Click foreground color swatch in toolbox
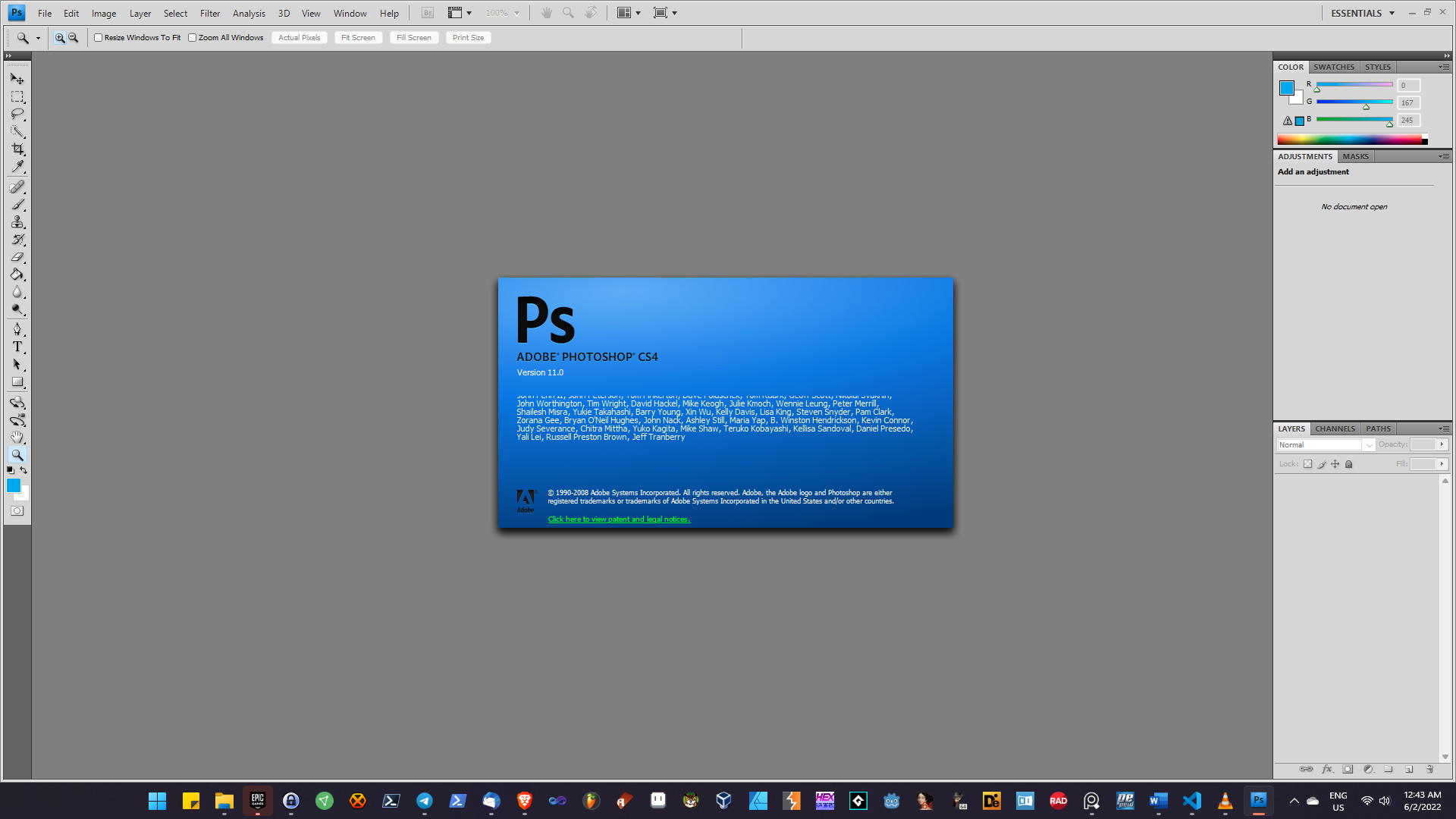Image resolution: width=1456 pixels, height=819 pixels. coord(14,485)
